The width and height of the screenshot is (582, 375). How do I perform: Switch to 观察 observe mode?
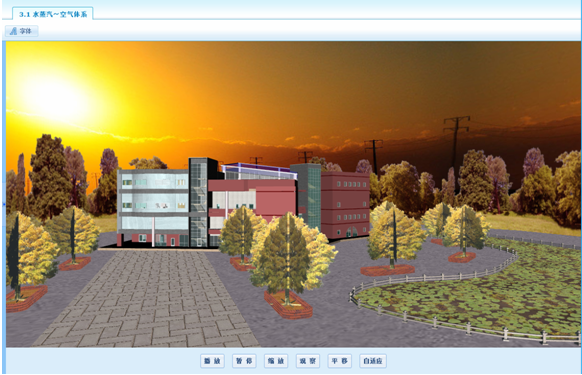308,361
